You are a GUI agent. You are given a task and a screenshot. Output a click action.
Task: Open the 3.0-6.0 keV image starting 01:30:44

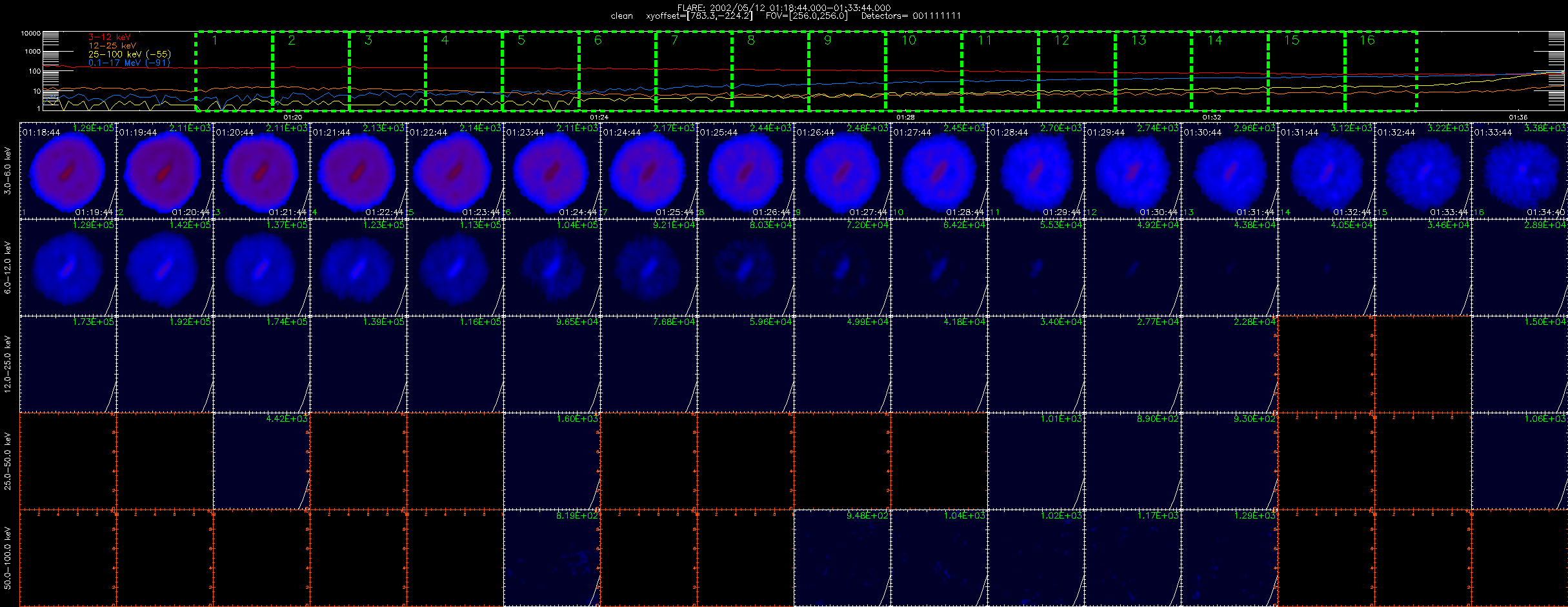(1229, 170)
